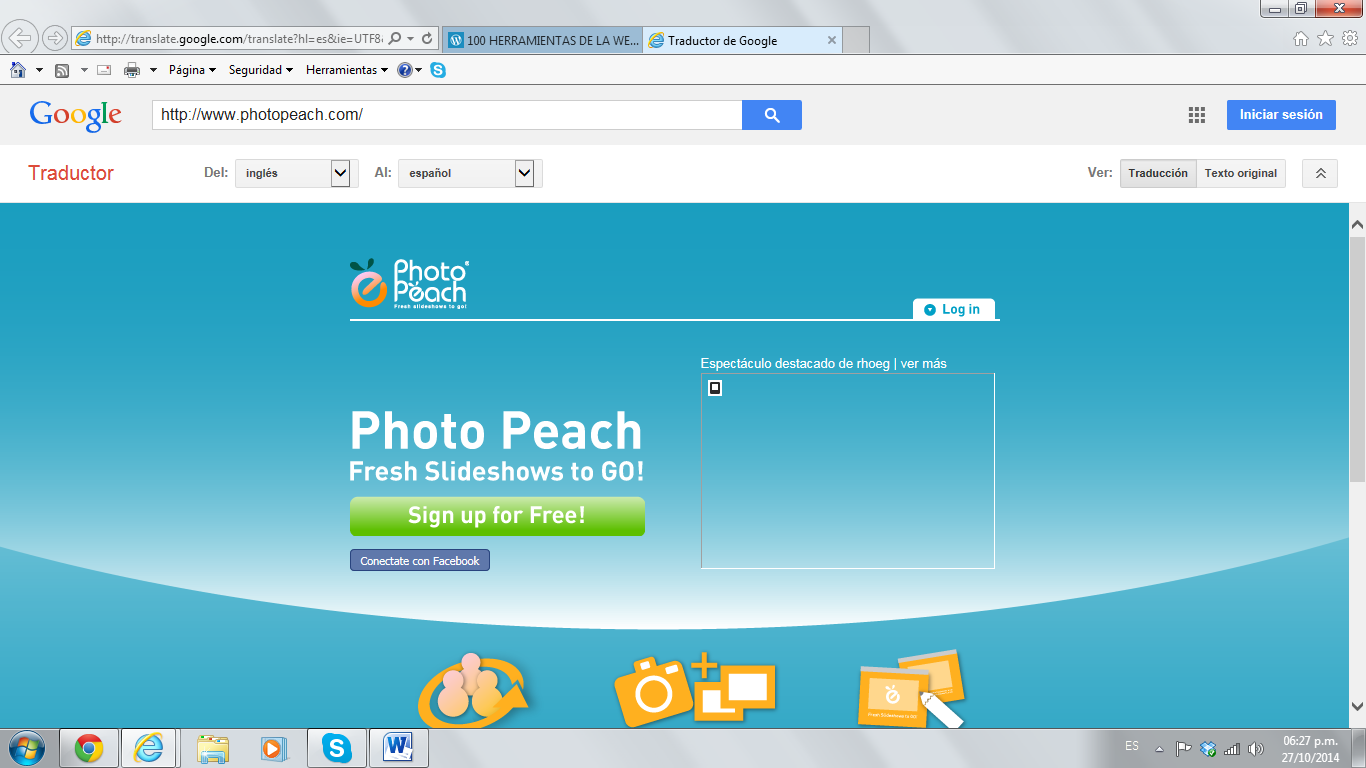The width and height of the screenshot is (1366, 768).
Task: Click the Home icon in the command bar
Action: pos(18,70)
